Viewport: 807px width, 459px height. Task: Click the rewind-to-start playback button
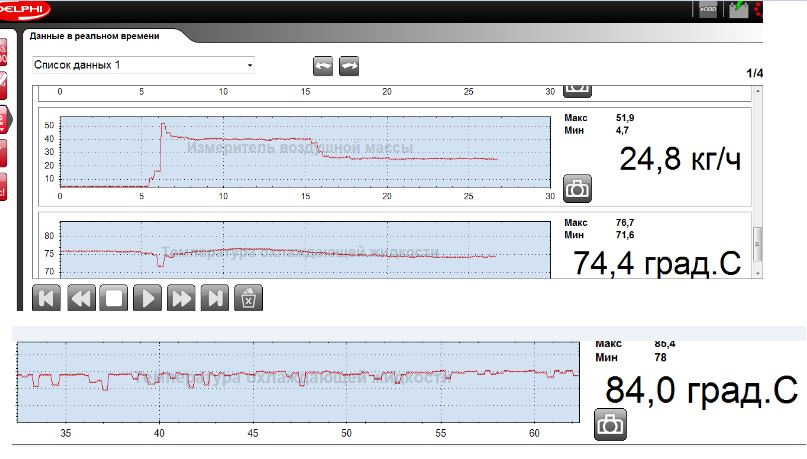click(x=46, y=297)
